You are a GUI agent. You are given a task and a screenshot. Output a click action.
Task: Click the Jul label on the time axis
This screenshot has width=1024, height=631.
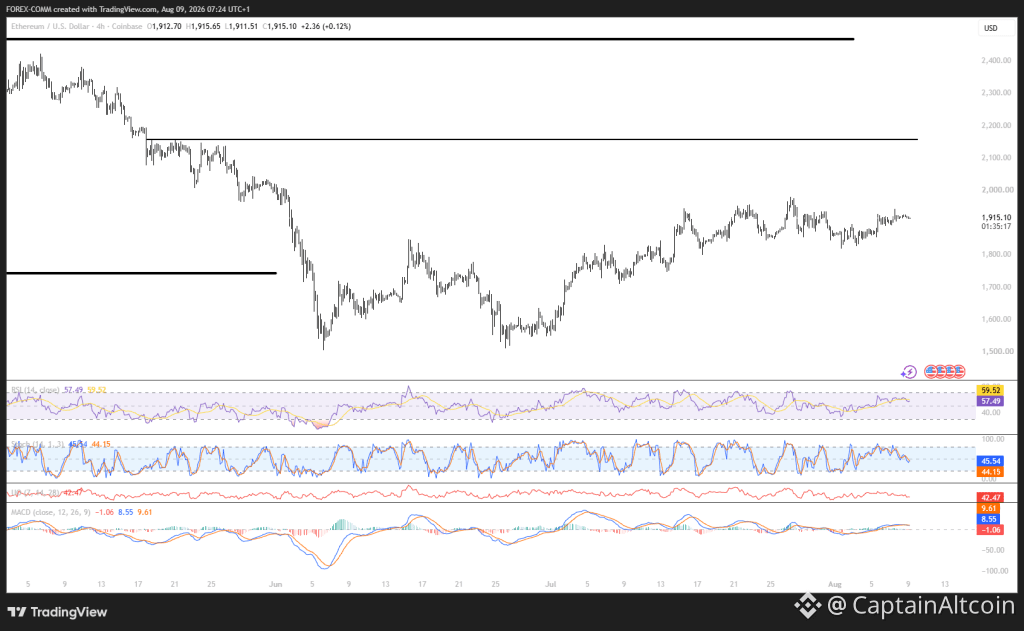click(551, 584)
